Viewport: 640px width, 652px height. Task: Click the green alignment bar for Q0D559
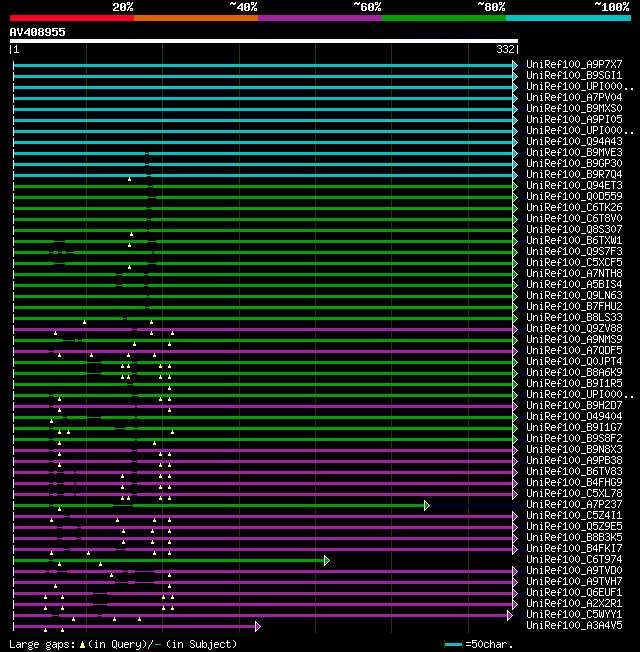pos(263,197)
